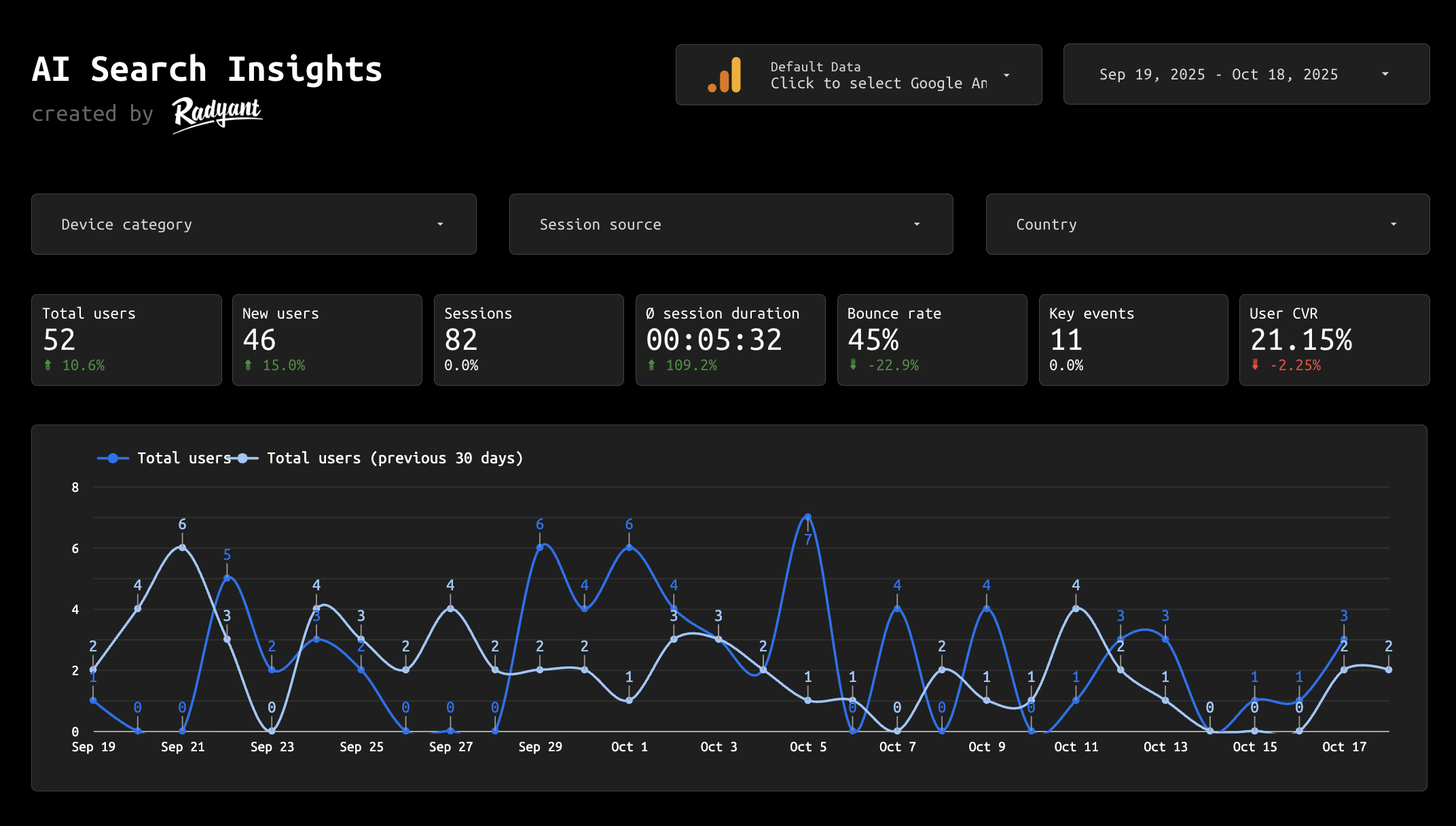This screenshot has width=1456, height=826.
Task: Click the green up arrow under Total users
Action: [48, 365]
